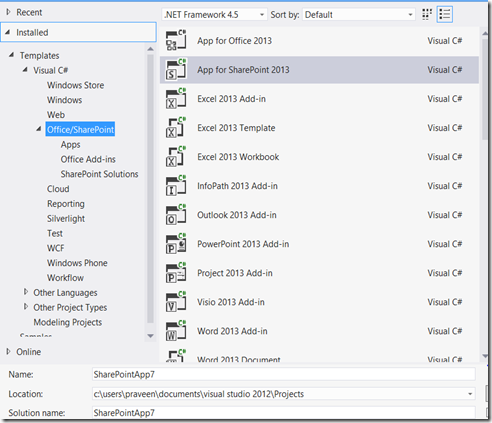Select the Web template category
This screenshot has width=492, height=423.
click(x=56, y=115)
